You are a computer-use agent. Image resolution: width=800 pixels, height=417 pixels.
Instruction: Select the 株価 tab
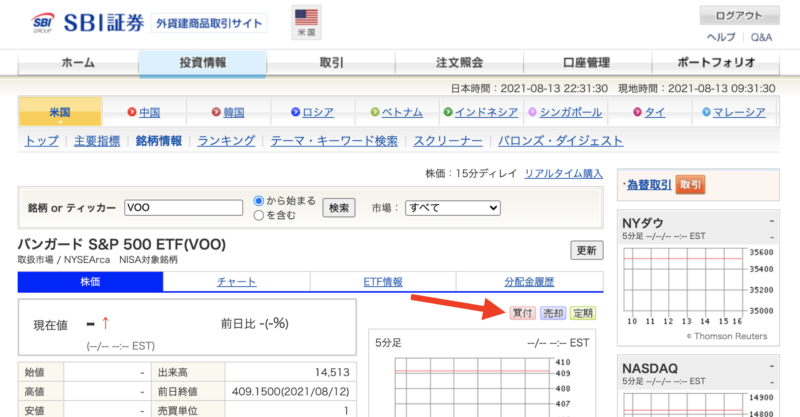[x=90, y=282]
